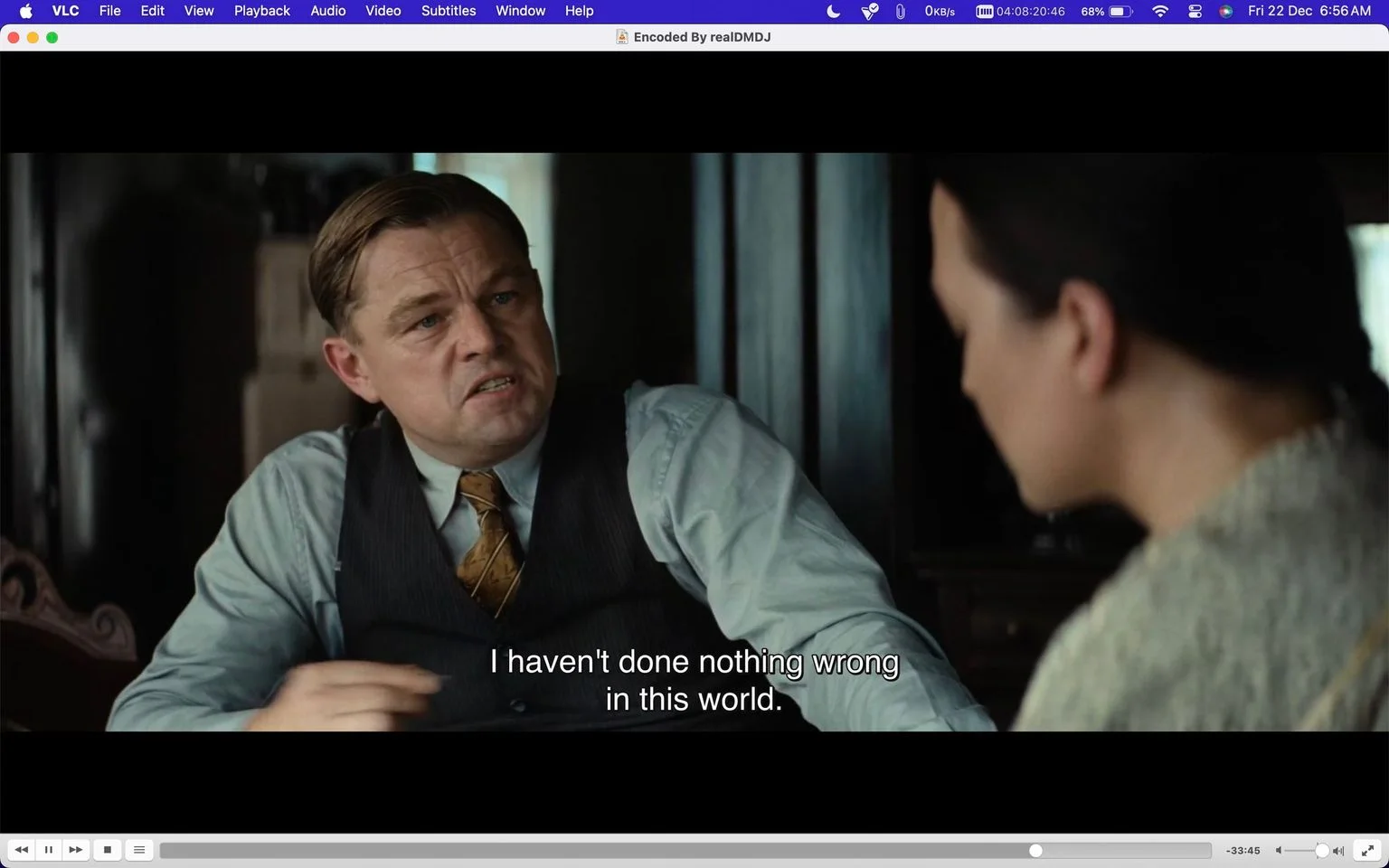Set maximum volume with the loud speaker icon
Viewport: 1389px width, 868px height.
[1338, 851]
